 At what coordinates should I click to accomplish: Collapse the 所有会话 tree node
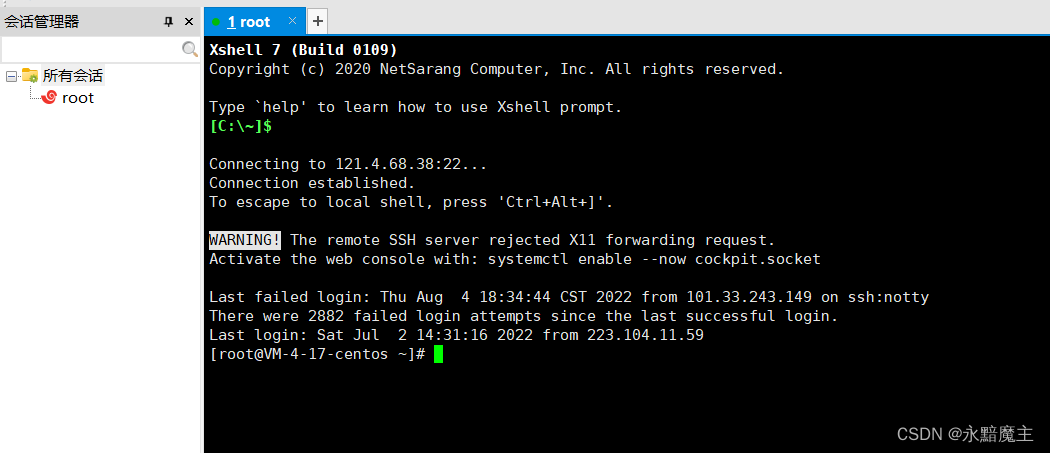[11, 76]
